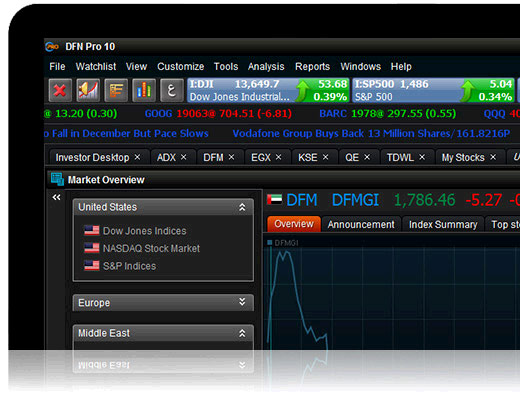This screenshot has height=400, width=520.
Task: Click the orange list toolbar icon
Action: 116,90
